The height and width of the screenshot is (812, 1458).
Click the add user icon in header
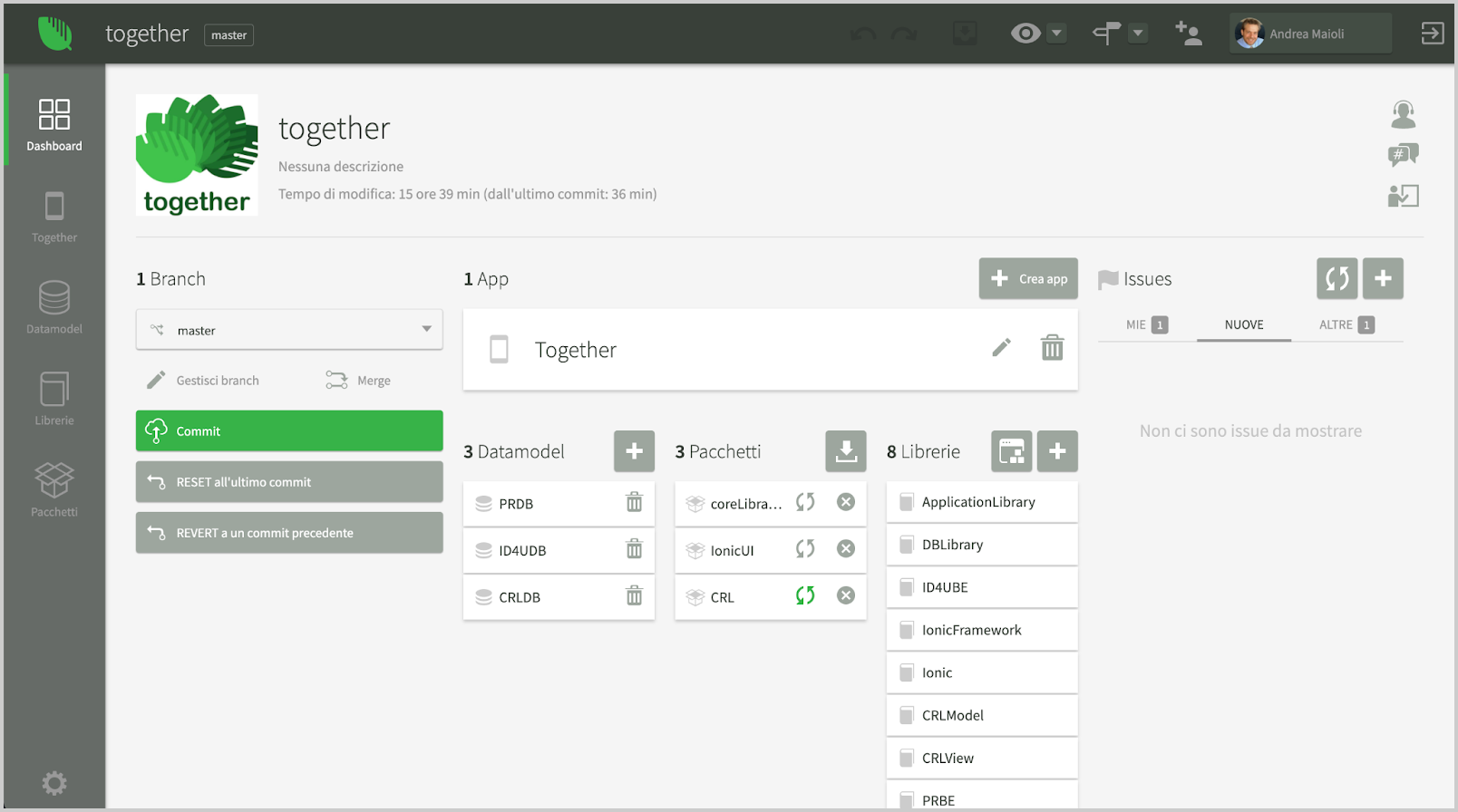(1188, 34)
